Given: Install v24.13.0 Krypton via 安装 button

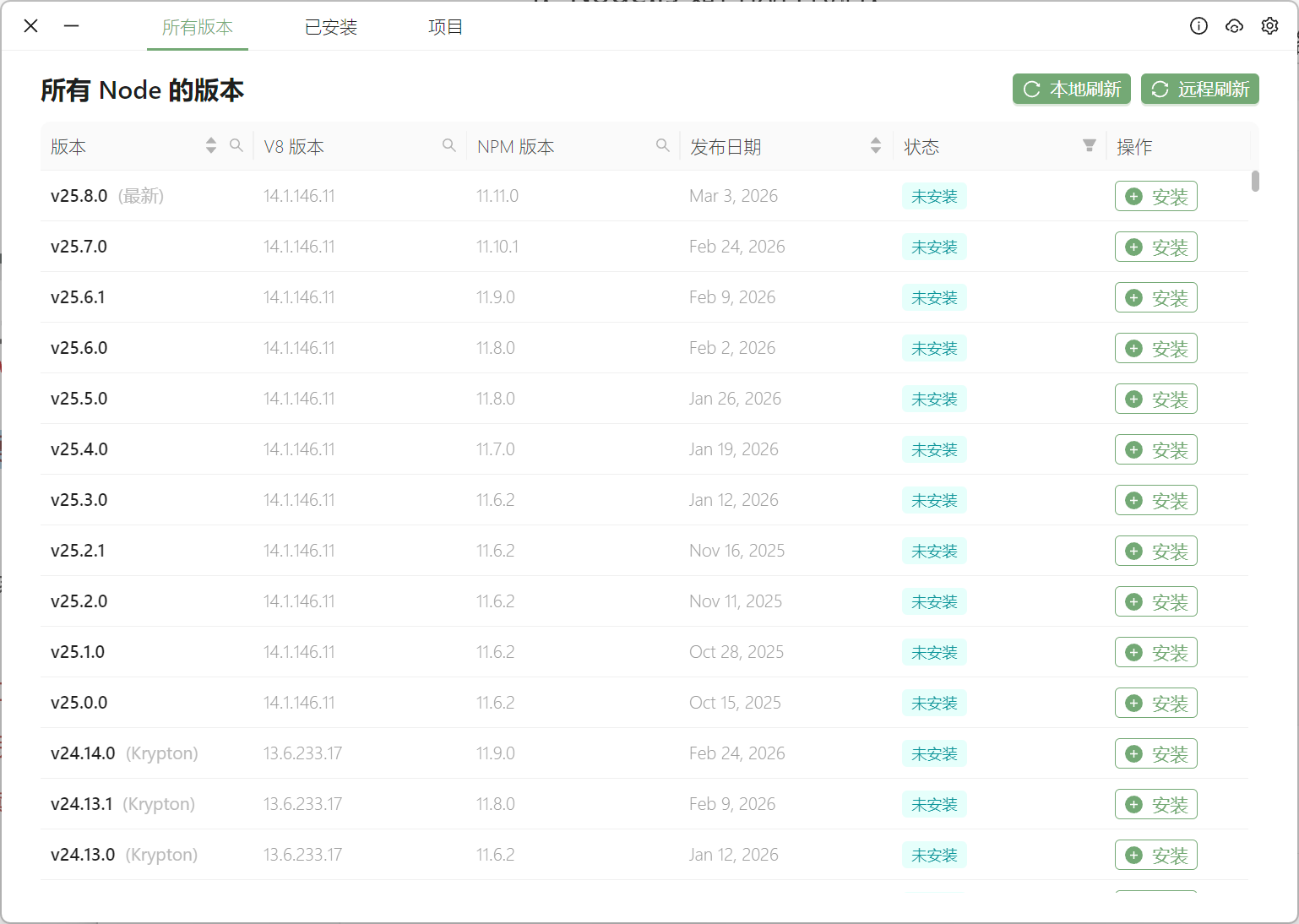Looking at the screenshot, I should (1156, 855).
